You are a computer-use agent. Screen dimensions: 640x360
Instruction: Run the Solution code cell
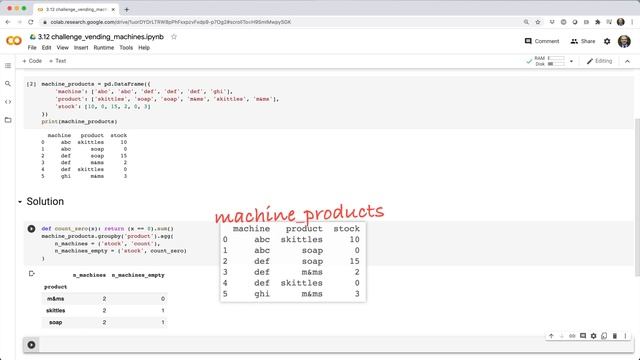[x=31, y=229]
